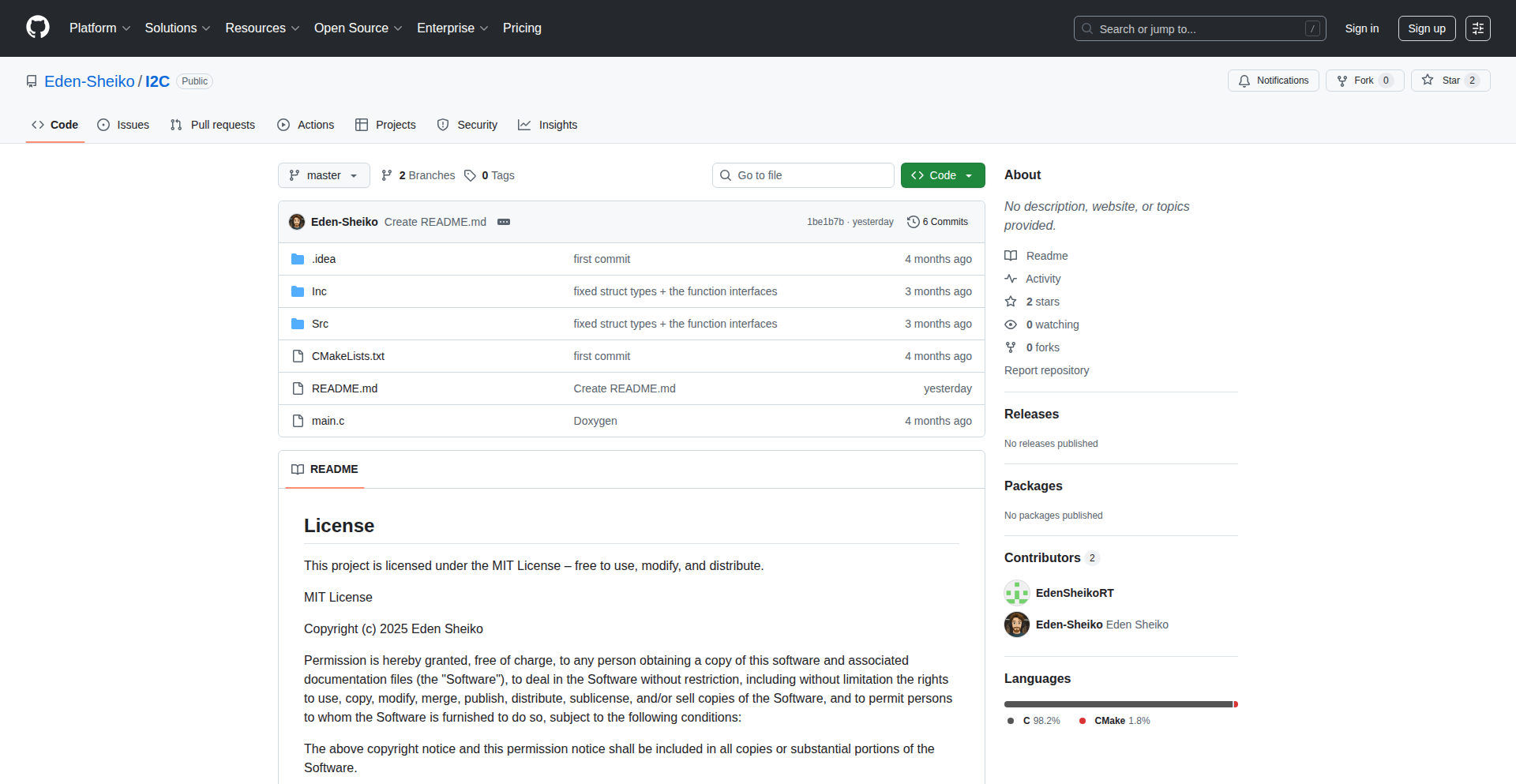Switch to the Projects tab
The image size is (1516, 784).
pyautogui.click(x=385, y=125)
